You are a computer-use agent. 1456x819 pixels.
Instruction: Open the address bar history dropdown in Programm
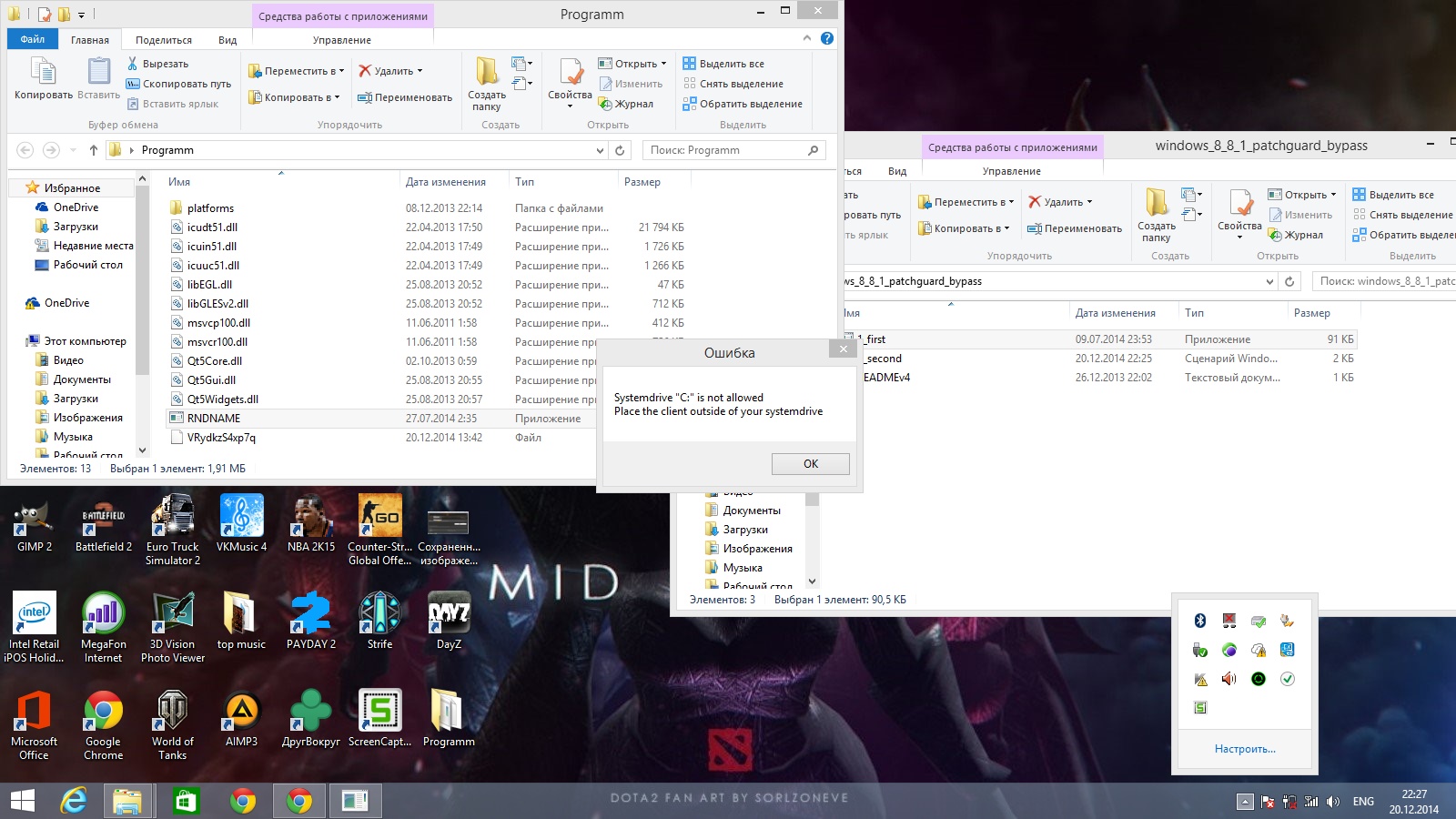tap(600, 150)
